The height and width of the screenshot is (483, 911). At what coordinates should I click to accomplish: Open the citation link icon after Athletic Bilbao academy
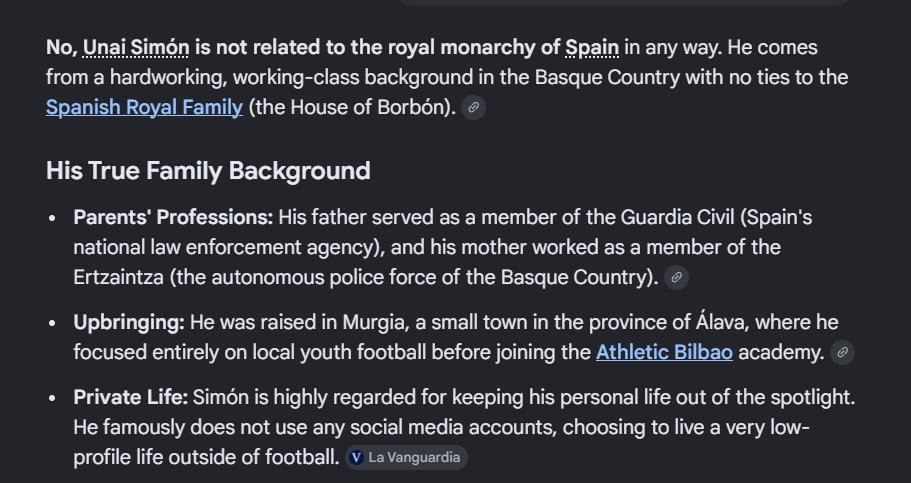(842, 352)
